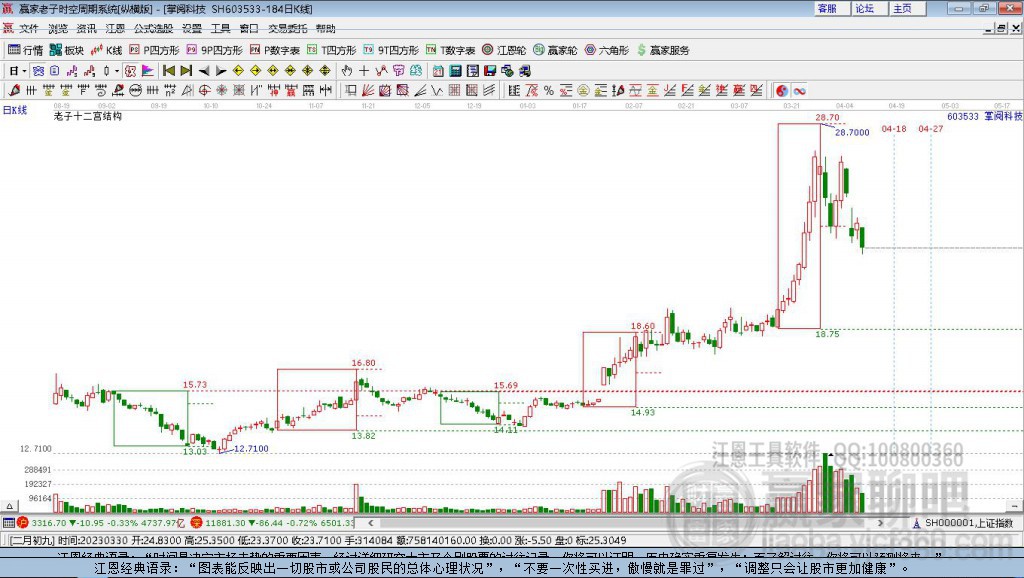Open the 板块 sector view
This screenshot has height=578, width=1024.
67,50
